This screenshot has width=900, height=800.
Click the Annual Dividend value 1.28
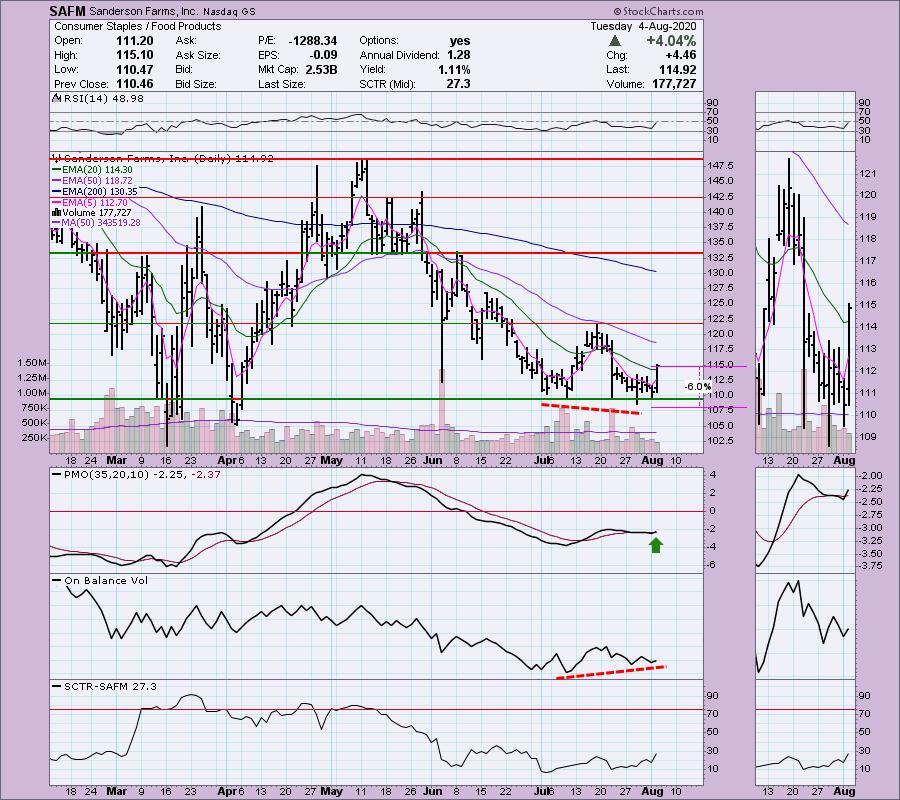click(x=459, y=55)
